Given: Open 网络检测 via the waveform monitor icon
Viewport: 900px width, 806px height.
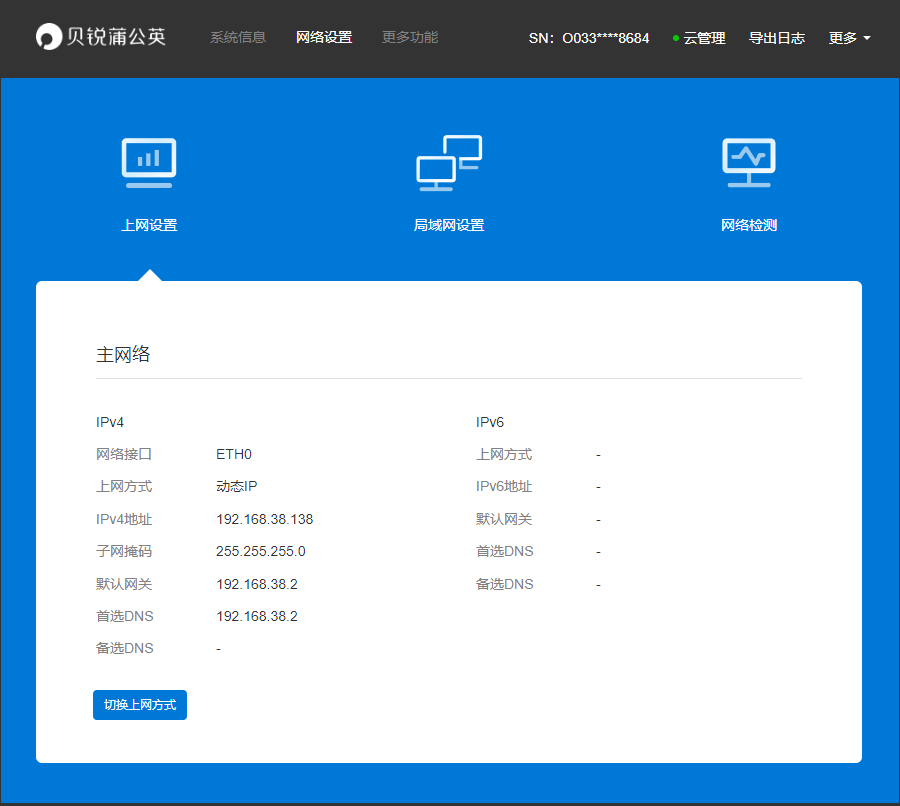Looking at the screenshot, I should (748, 162).
